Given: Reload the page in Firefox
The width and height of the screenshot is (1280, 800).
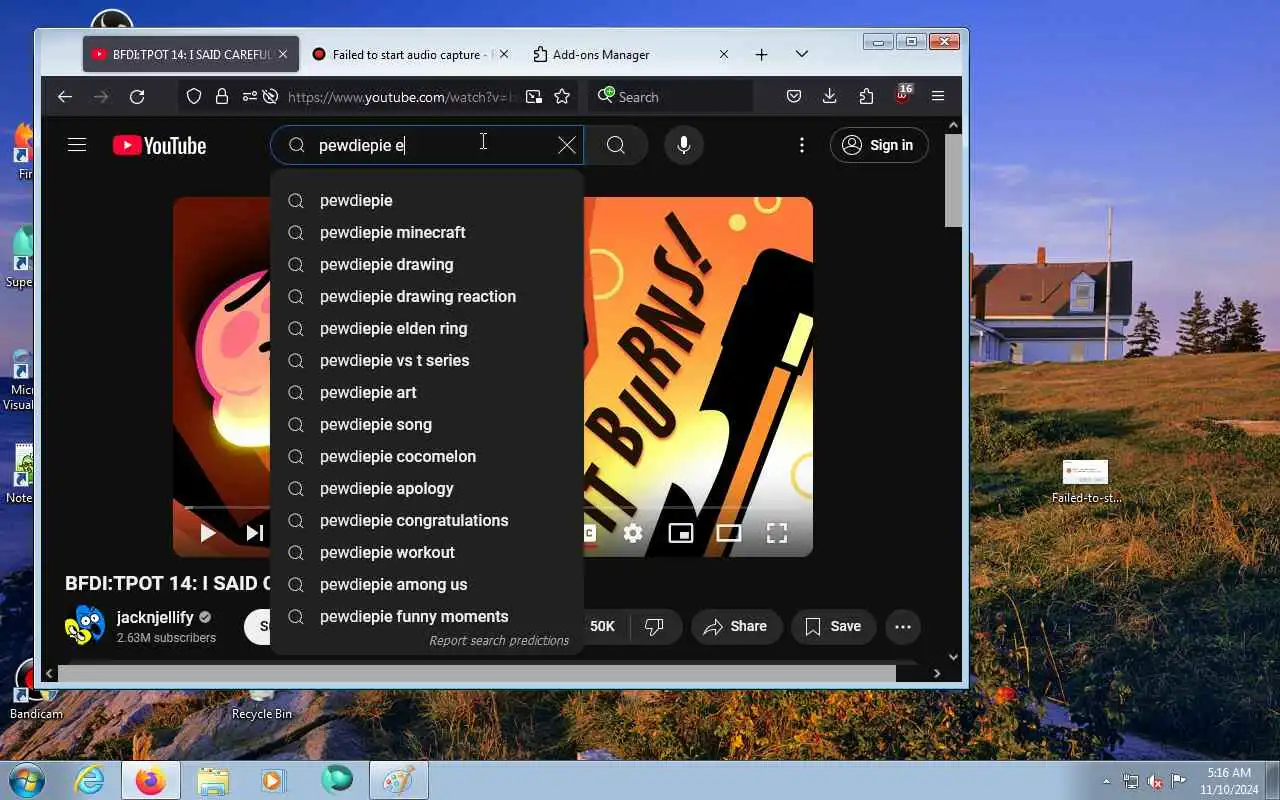Looking at the screenshot, I should 137,97.
